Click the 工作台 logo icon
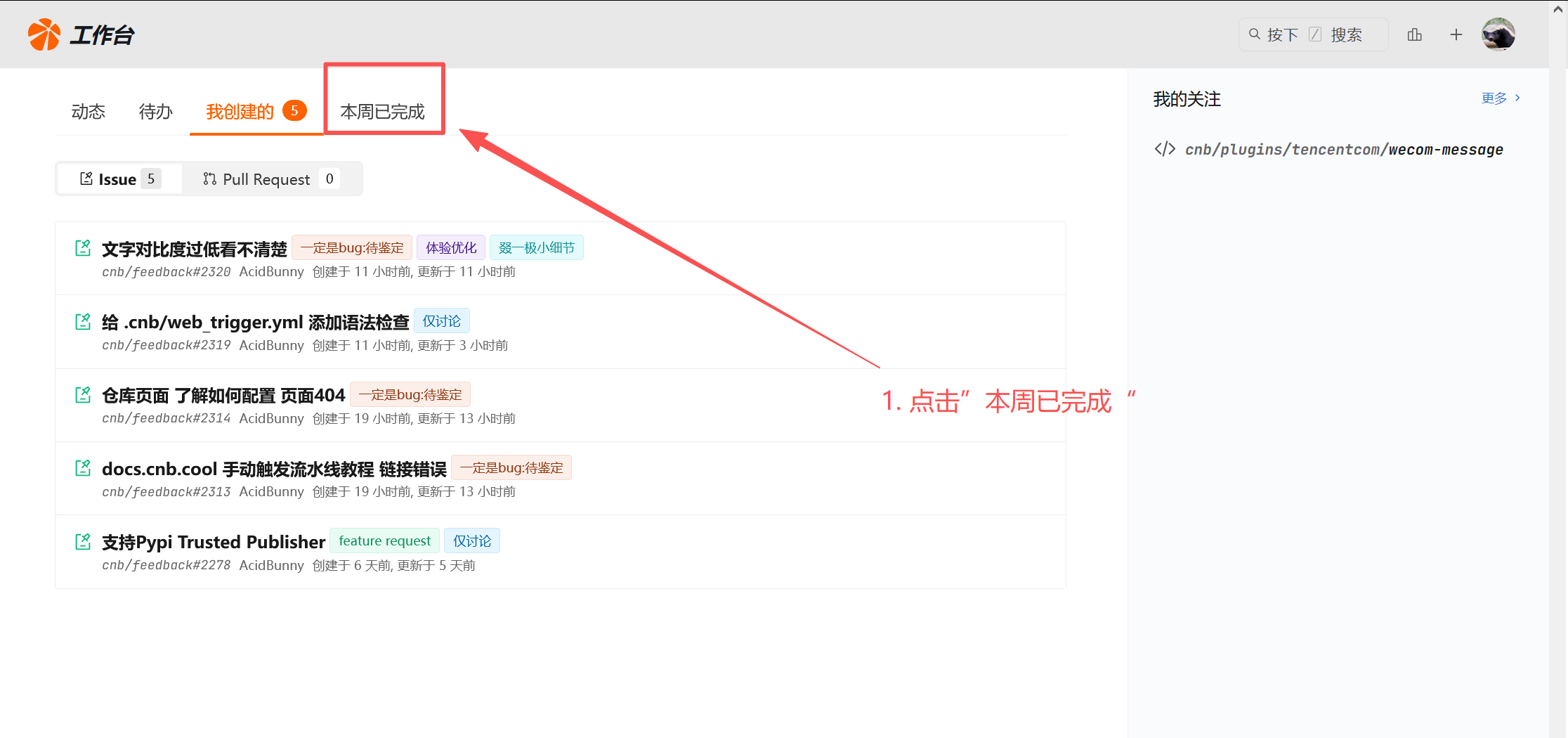 44,34
